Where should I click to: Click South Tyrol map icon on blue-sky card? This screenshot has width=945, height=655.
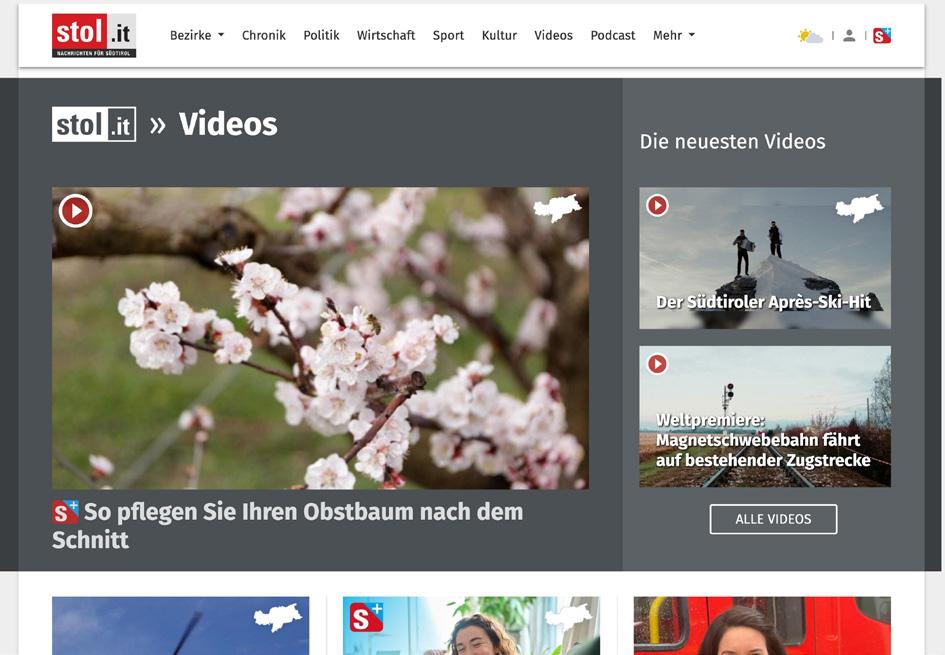278,618
